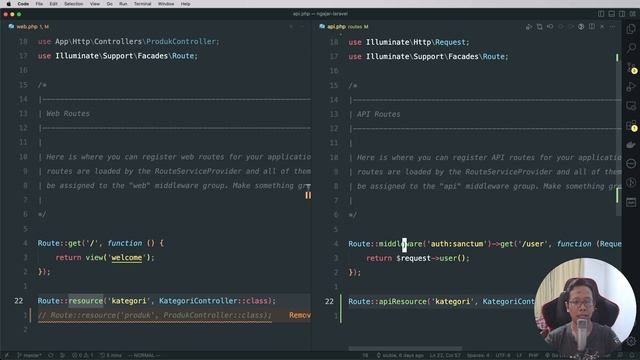
Task: Open the File menu
Action: (x=39, y=4)
